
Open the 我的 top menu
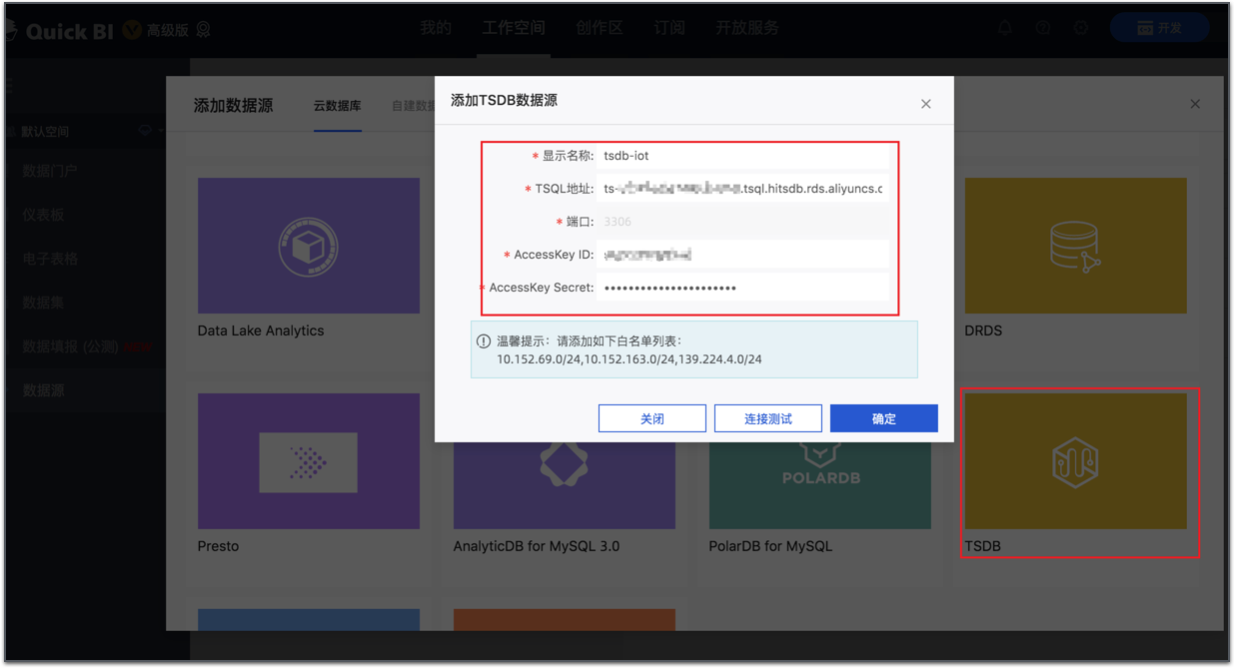coord(436,28)
